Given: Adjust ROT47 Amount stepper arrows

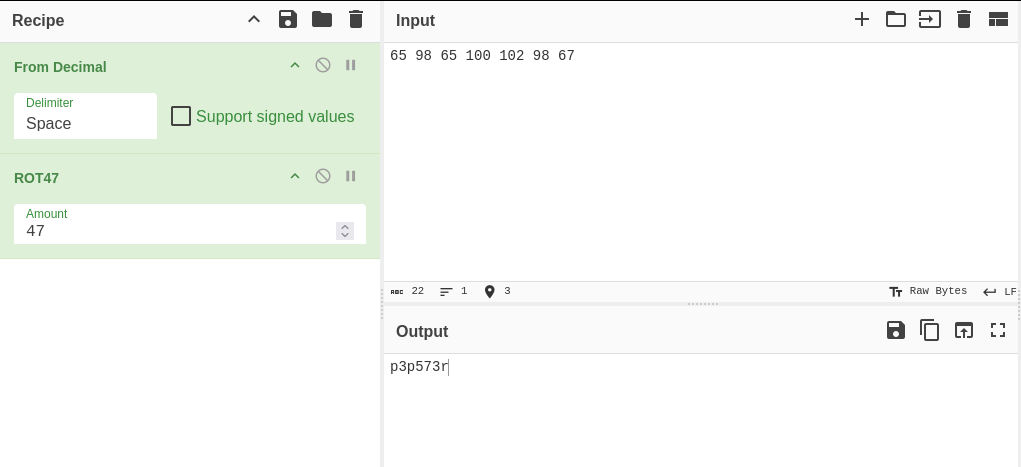Looking at the screenshot, I should 345,231.
